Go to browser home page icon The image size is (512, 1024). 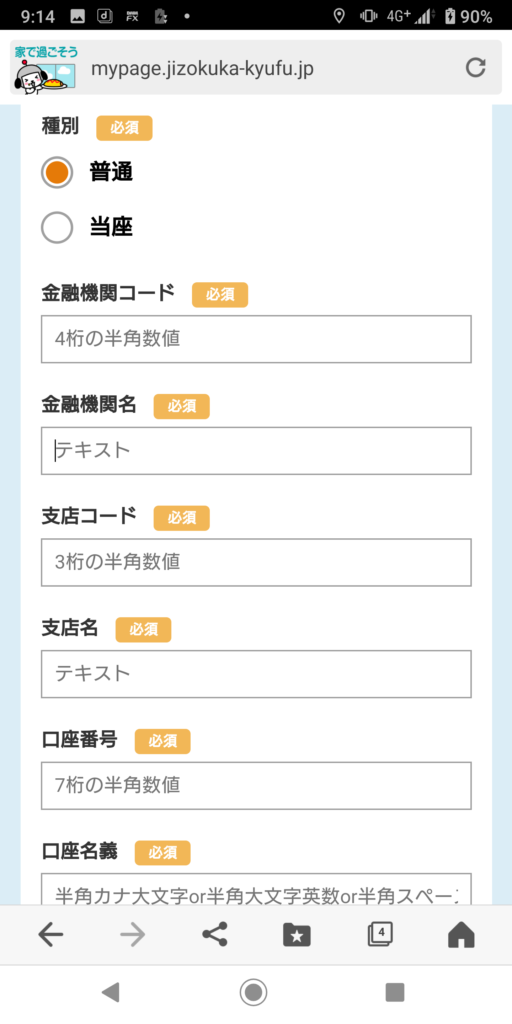click(x=461, y=935)
